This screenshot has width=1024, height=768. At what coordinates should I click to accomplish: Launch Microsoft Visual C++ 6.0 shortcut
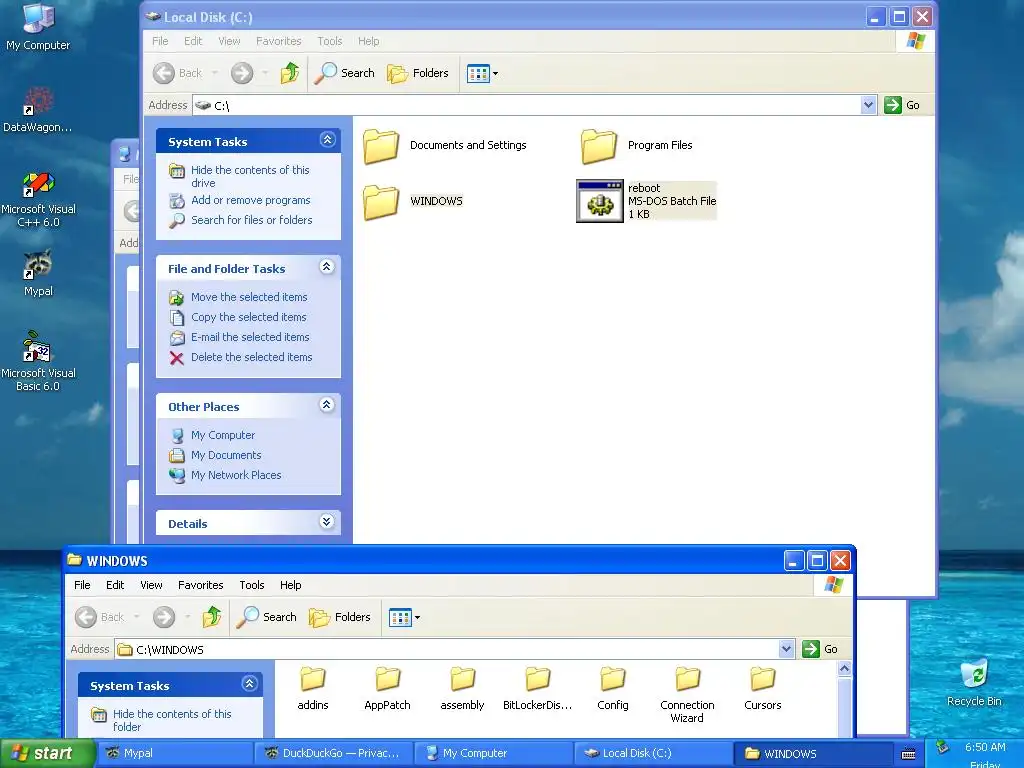point(38,199)
